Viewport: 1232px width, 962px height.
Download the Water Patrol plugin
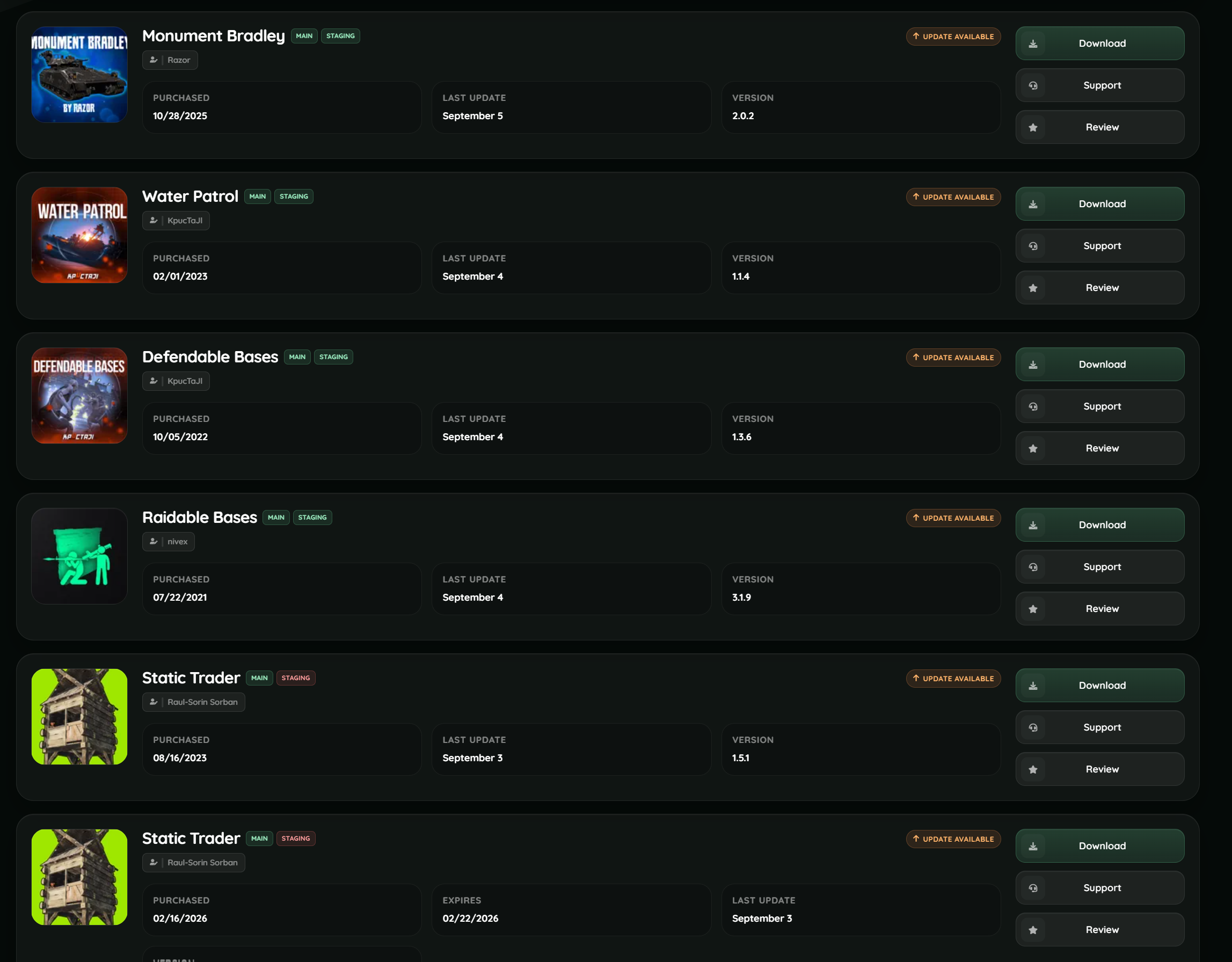[1099, 203]
